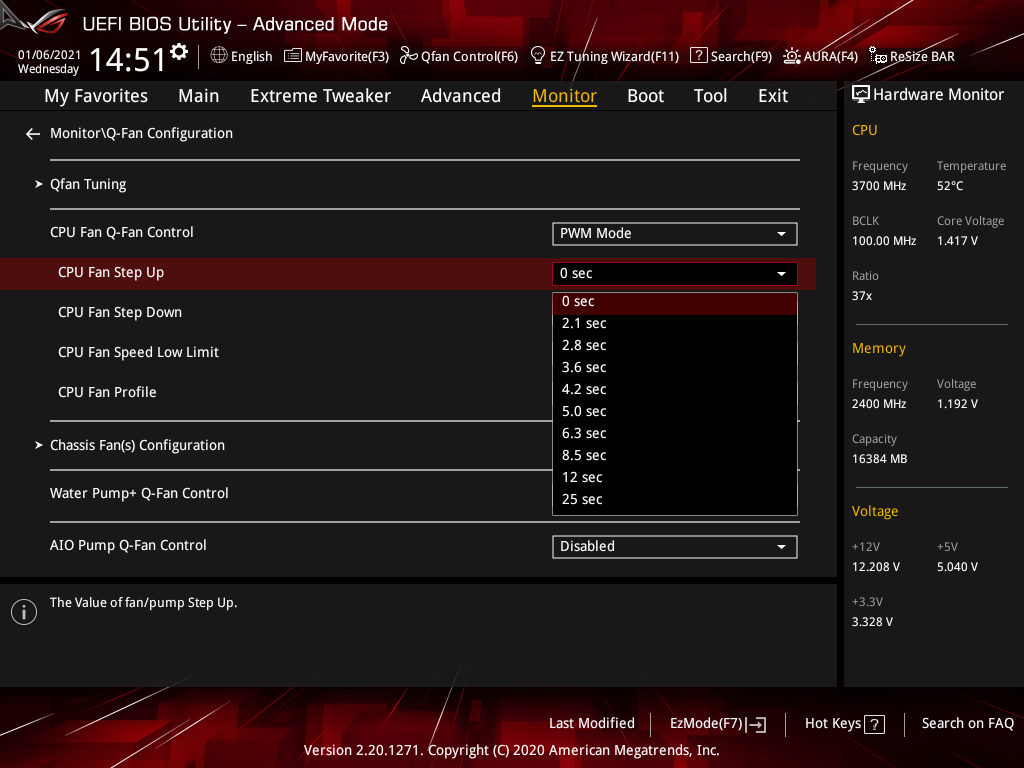
Task: Open CPU Fan Q-Fan Control PWM Mode dropdown
Action: (x=675, y=234)
